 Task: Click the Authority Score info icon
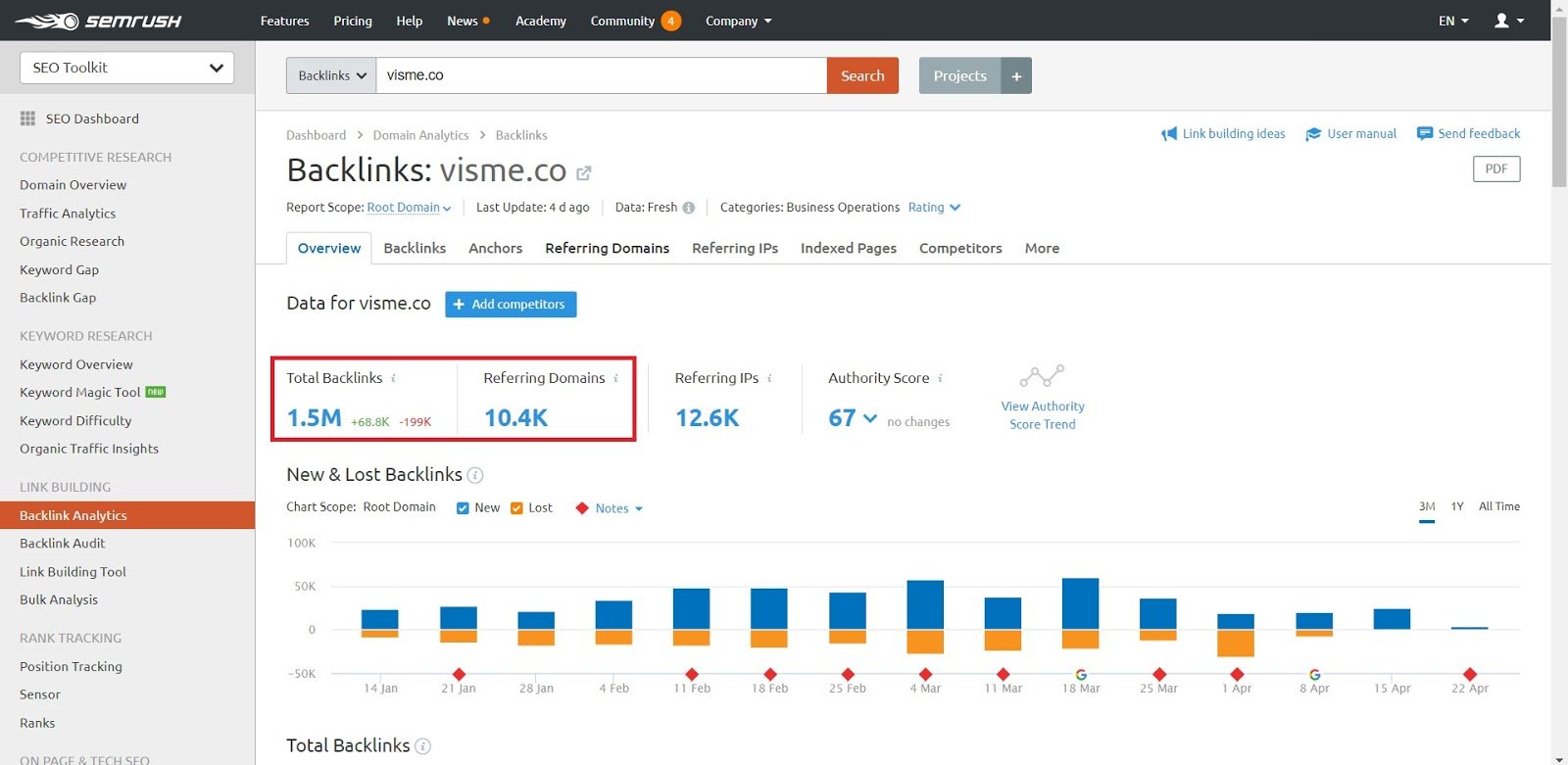(x=940, y=378)
